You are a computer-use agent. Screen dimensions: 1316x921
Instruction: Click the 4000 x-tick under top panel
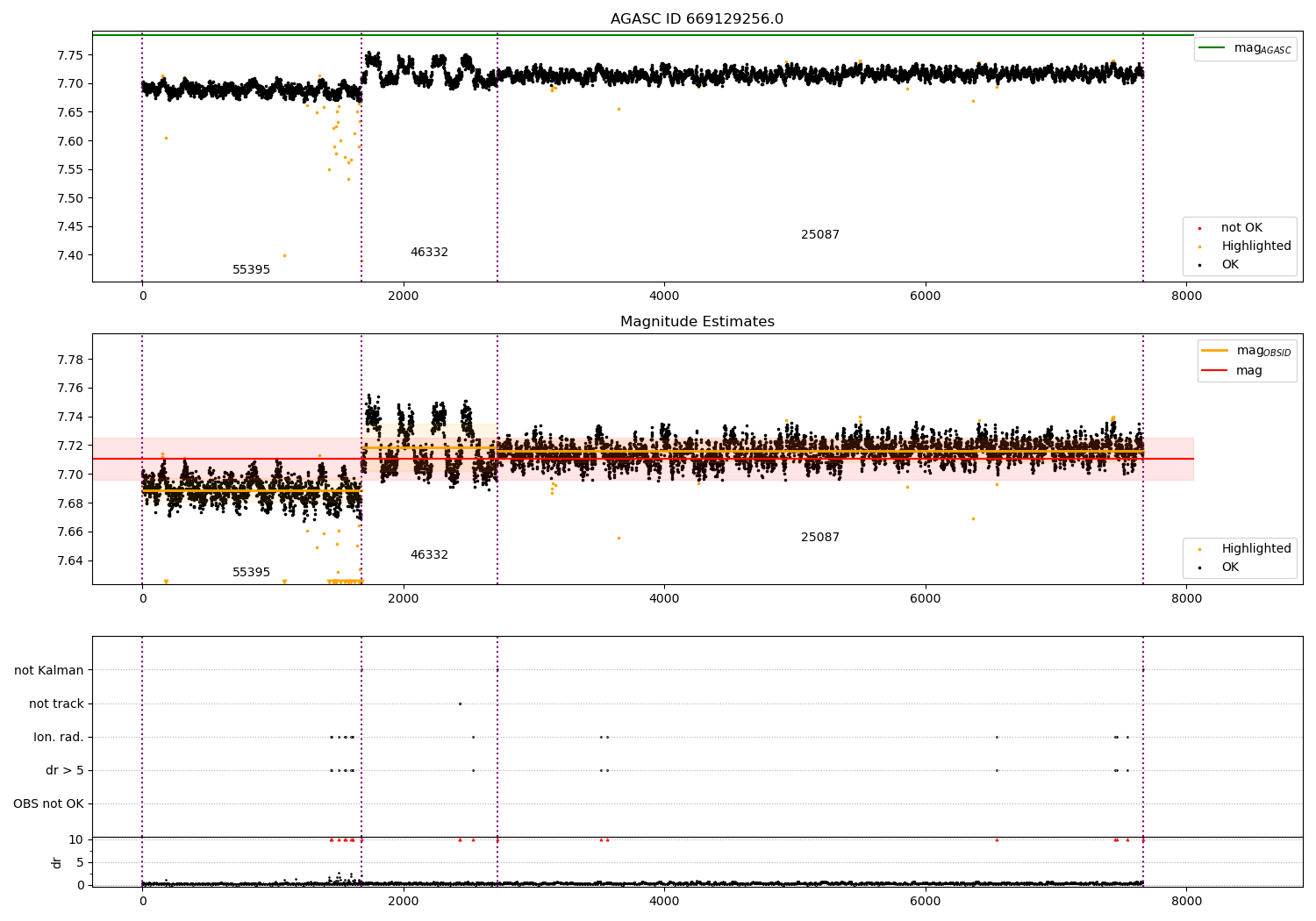[x=664, y=296]
